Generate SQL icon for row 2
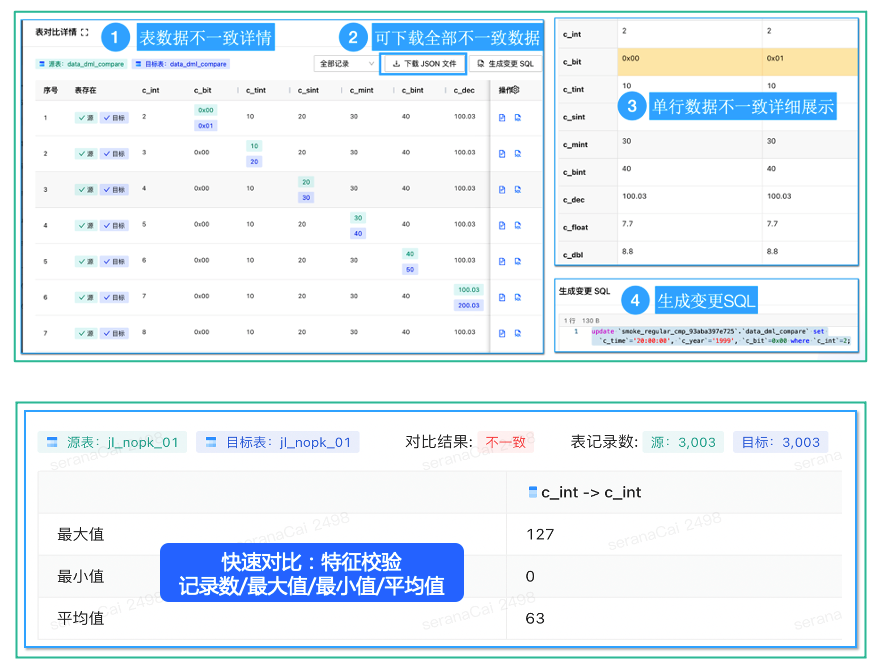 [x=518, y=153]
